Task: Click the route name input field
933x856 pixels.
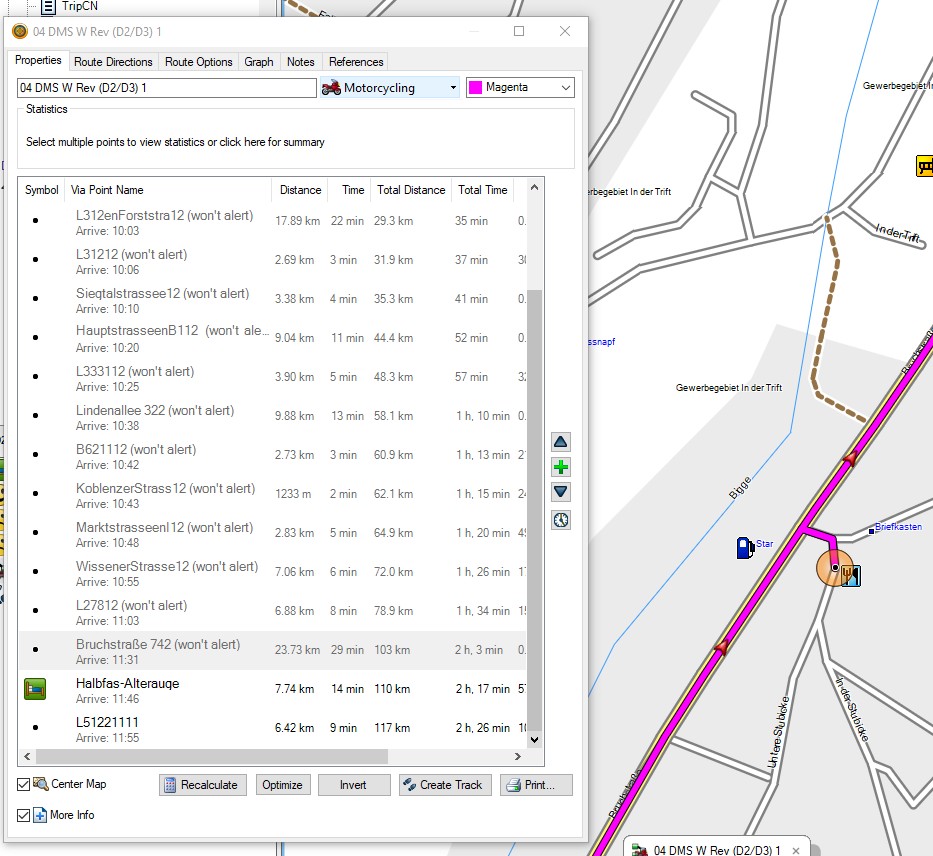Action: tap(166, 88)
